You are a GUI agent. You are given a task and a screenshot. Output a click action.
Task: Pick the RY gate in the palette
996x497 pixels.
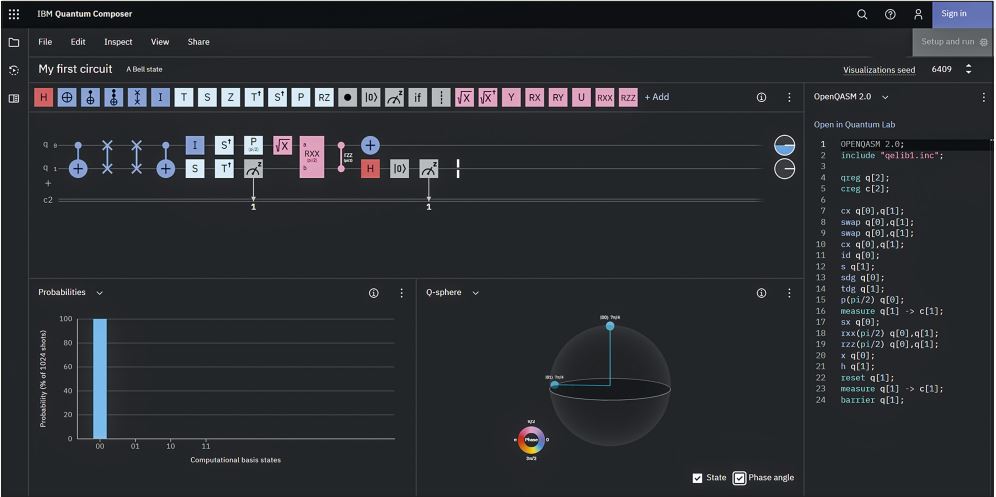(x=558, y=97)
